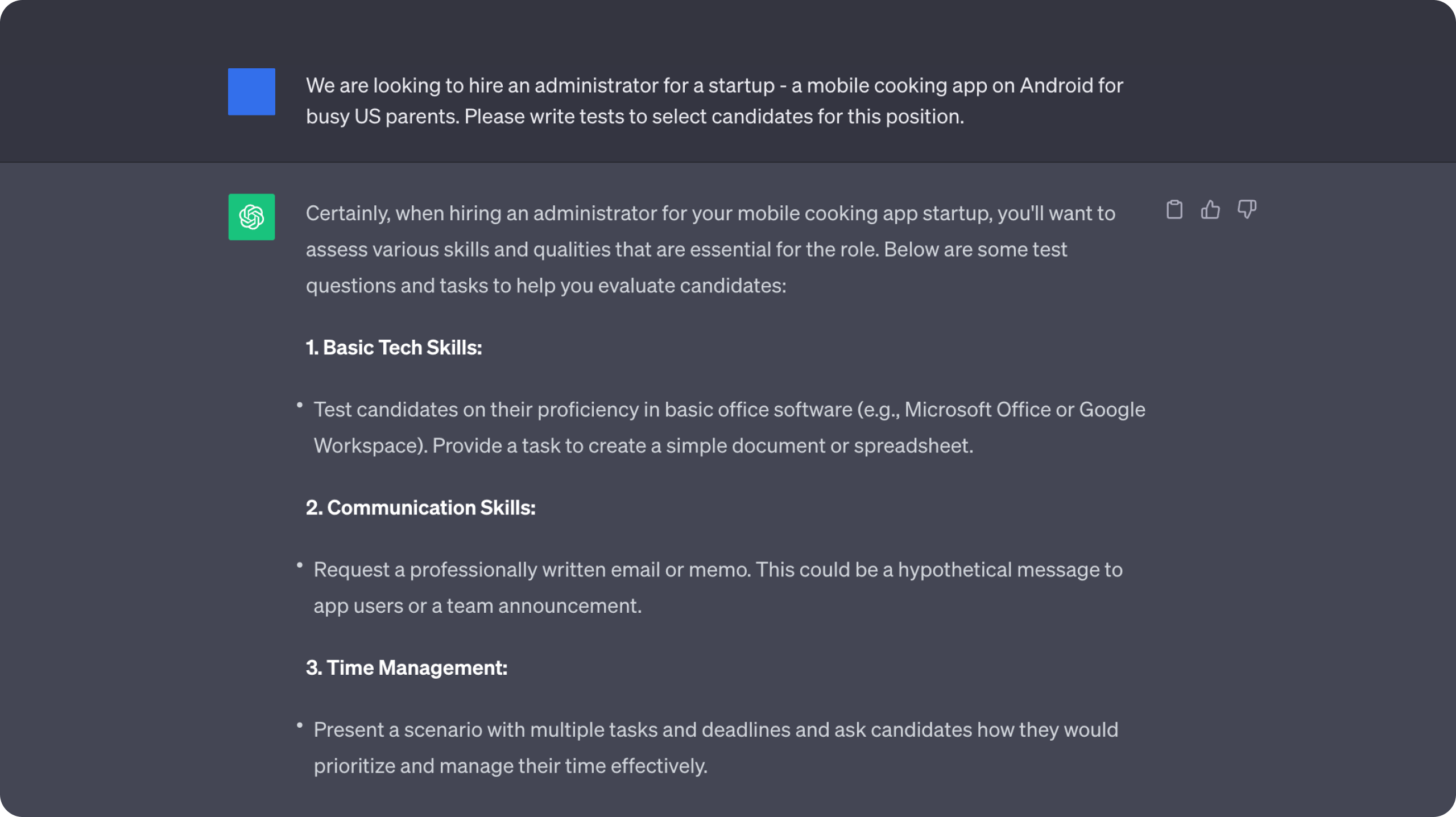Click 'questions and tasks to help you evaluate' line

tap(546, 286)
